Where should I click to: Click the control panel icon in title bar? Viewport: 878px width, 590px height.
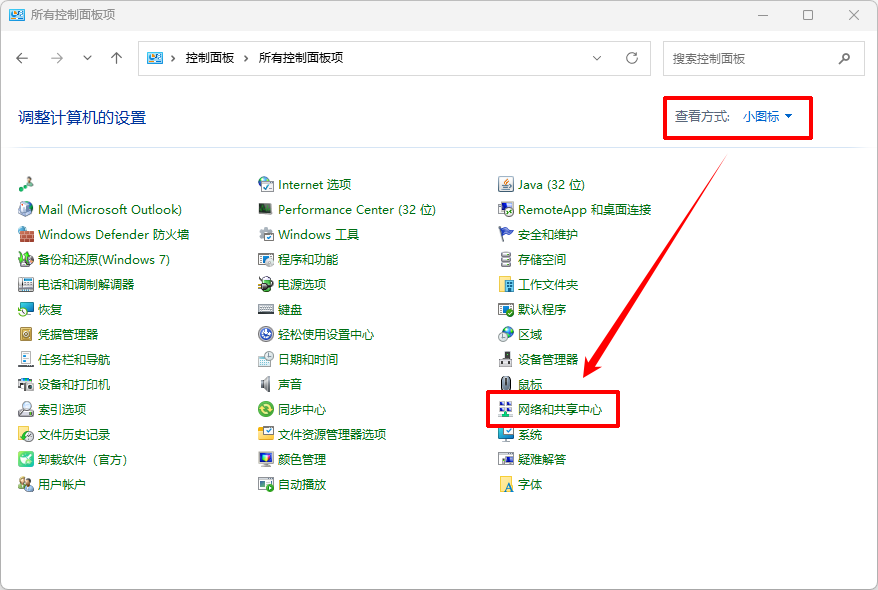(x=17, y=15)
